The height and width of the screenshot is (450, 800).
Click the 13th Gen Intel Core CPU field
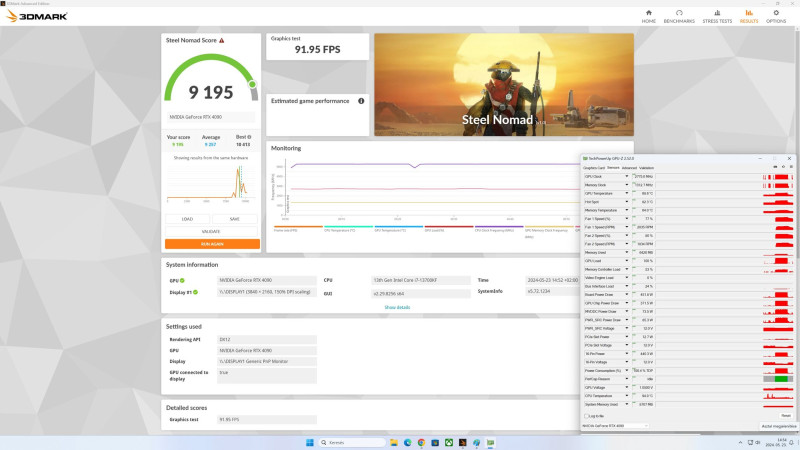421,280
